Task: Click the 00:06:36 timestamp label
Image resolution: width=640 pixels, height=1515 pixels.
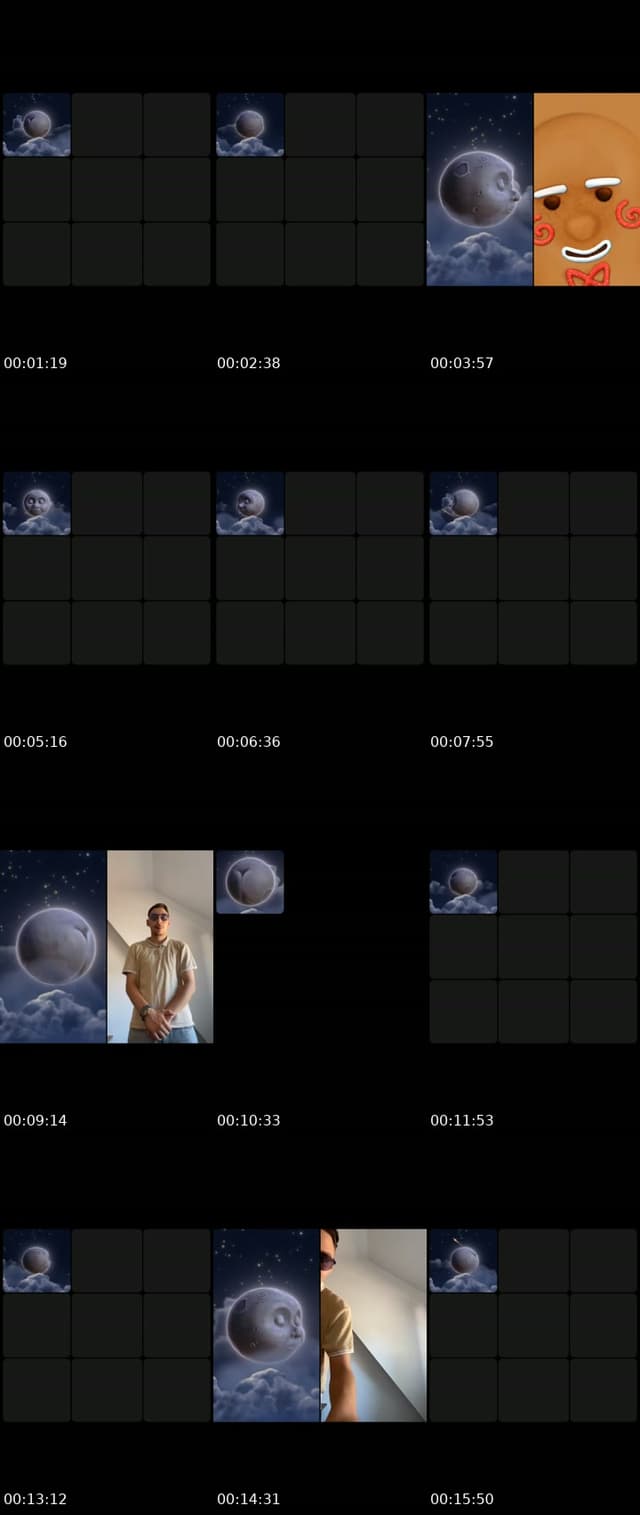Action: [x=249, y=742]
